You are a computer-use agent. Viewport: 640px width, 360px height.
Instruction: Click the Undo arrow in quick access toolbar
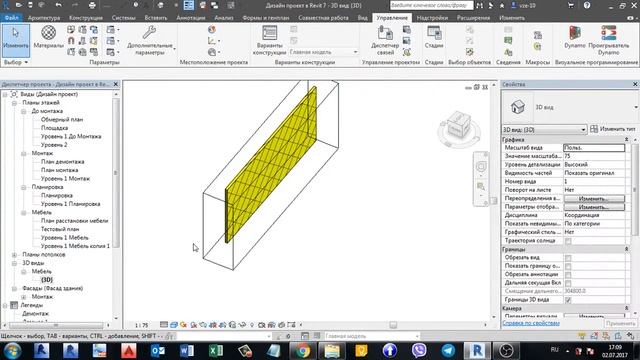click(x=59, y=5)
